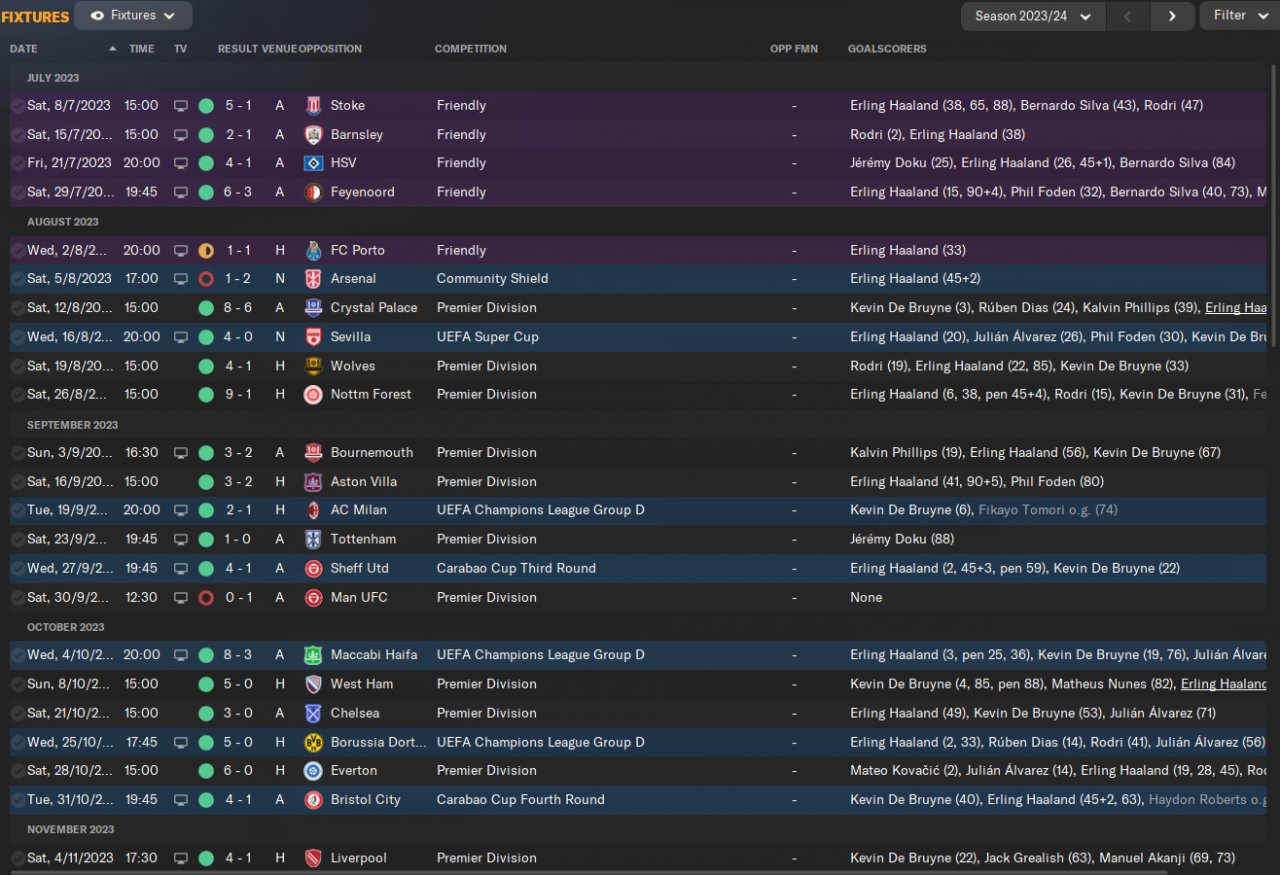The height and width of the screenshot is (875, 1280).
Task: Click the vertical scrollbar on the right
Action: [x=1275, y=200]
